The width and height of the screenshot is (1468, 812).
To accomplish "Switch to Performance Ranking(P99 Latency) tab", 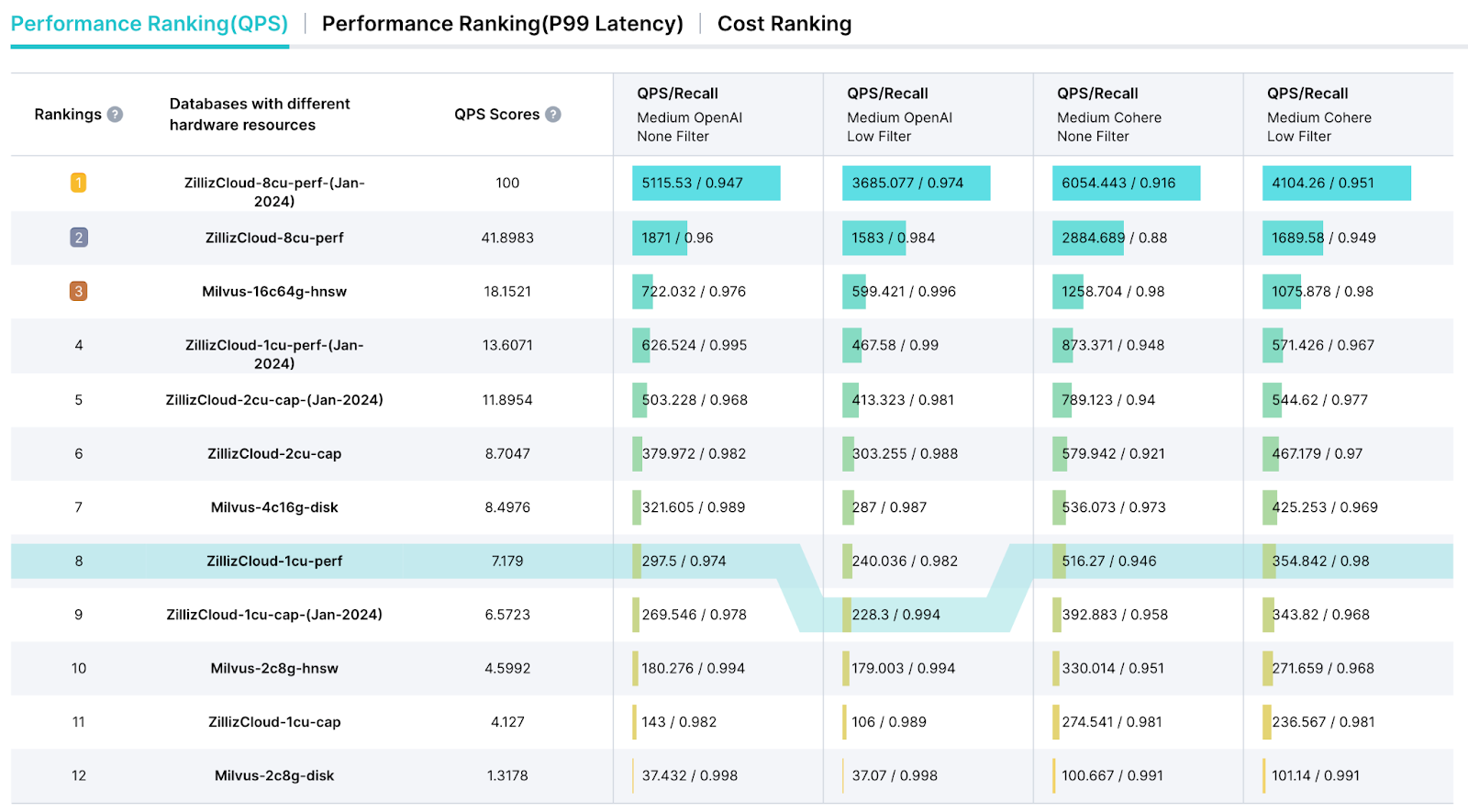I will tap(503, 24).
